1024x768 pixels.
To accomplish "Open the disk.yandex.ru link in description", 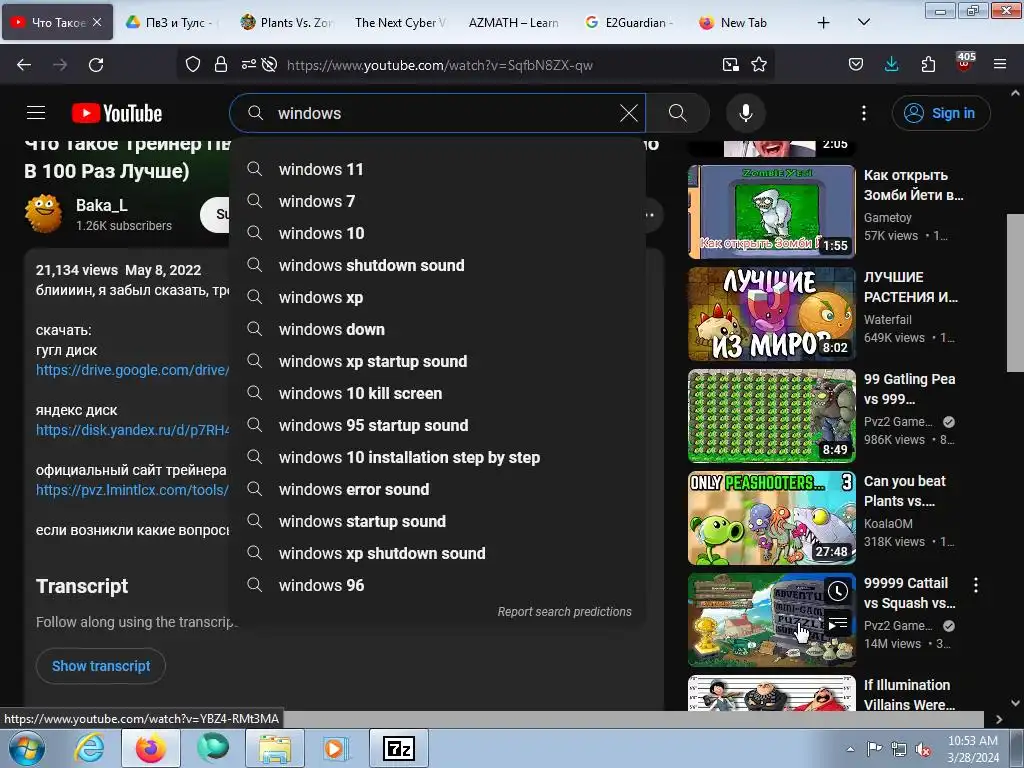I will coord(133,430).
